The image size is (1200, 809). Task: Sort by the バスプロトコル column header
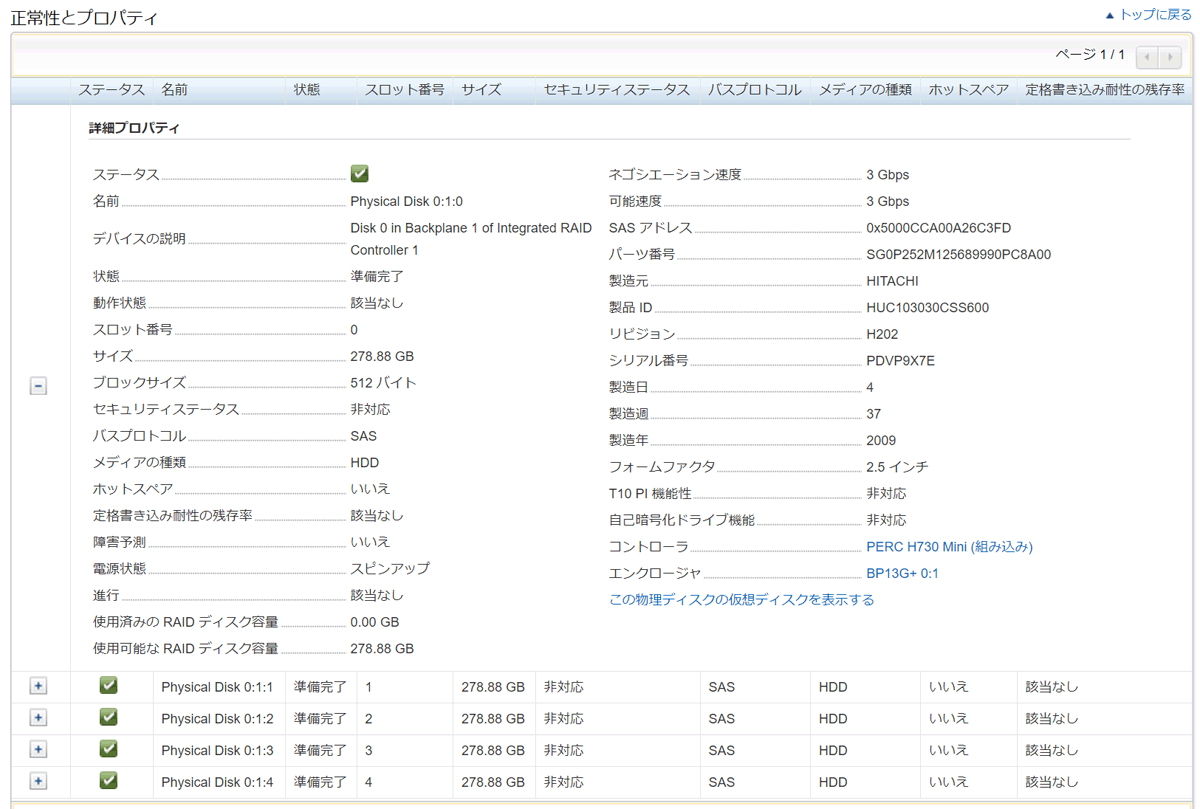click(755, 90)
